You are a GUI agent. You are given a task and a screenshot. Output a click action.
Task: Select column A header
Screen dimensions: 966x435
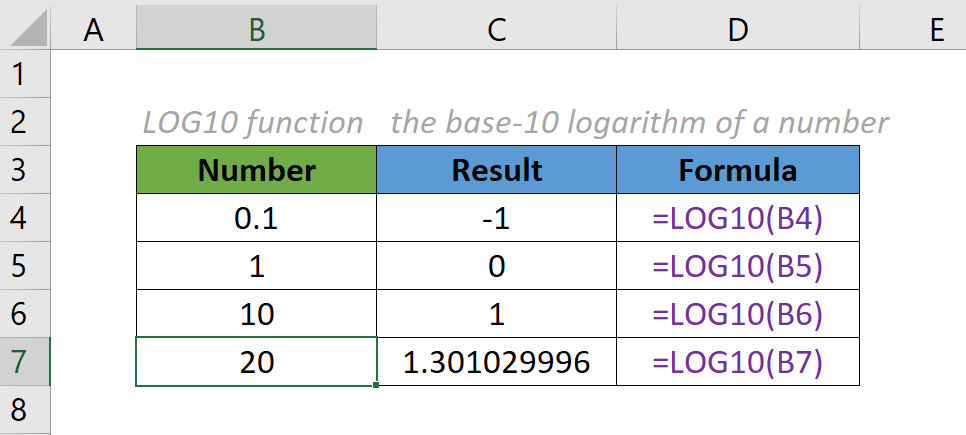click(94, 30)
